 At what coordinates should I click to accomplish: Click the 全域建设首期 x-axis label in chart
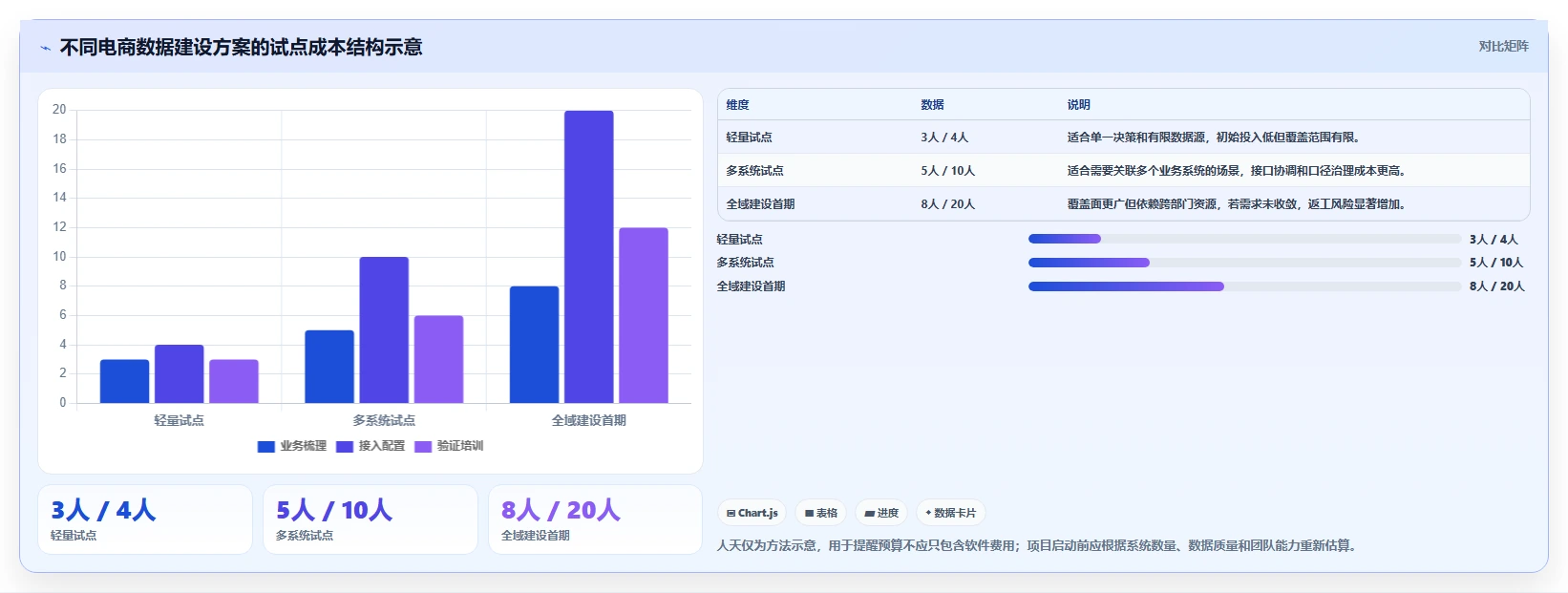[x=589, y=420]
